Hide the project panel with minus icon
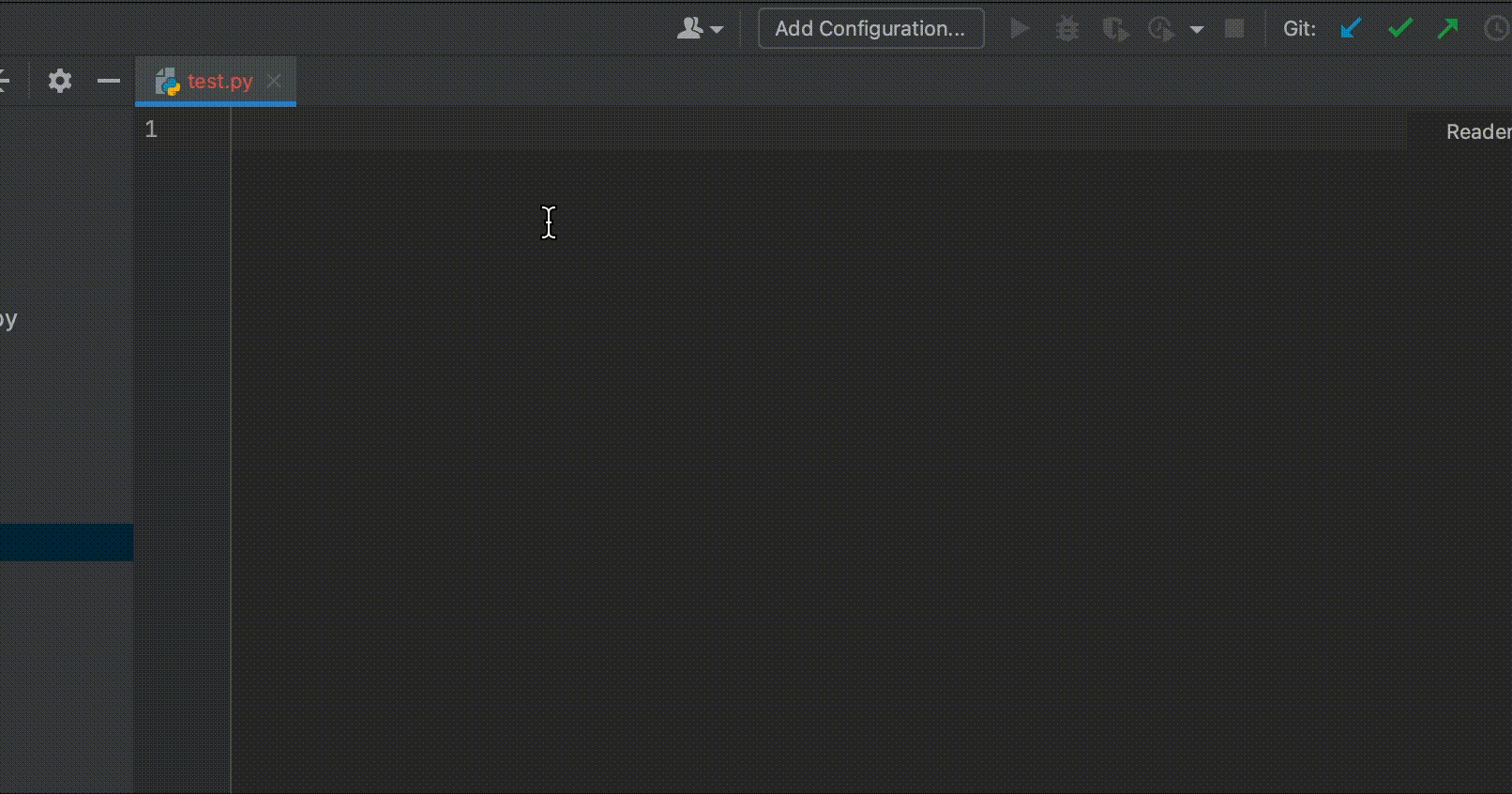 pos(109,82)
